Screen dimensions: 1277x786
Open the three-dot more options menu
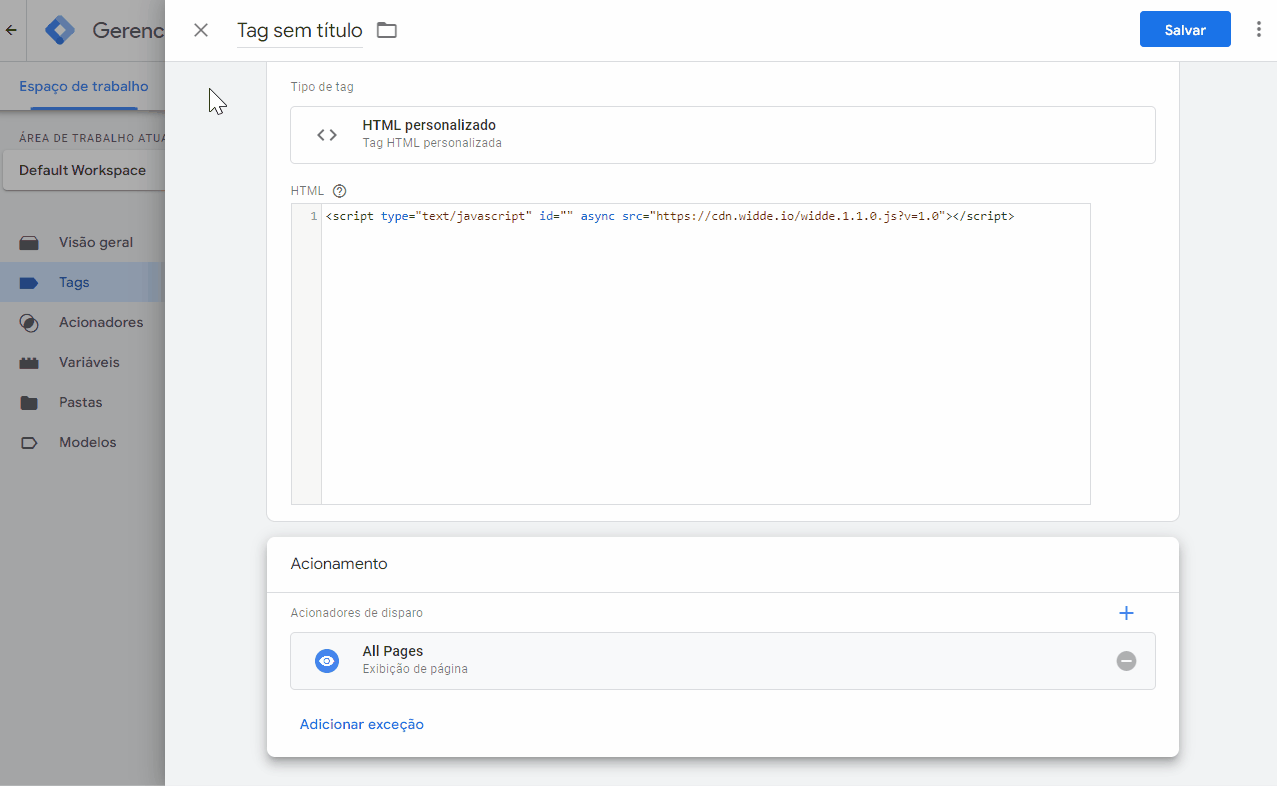point(1259,30)
